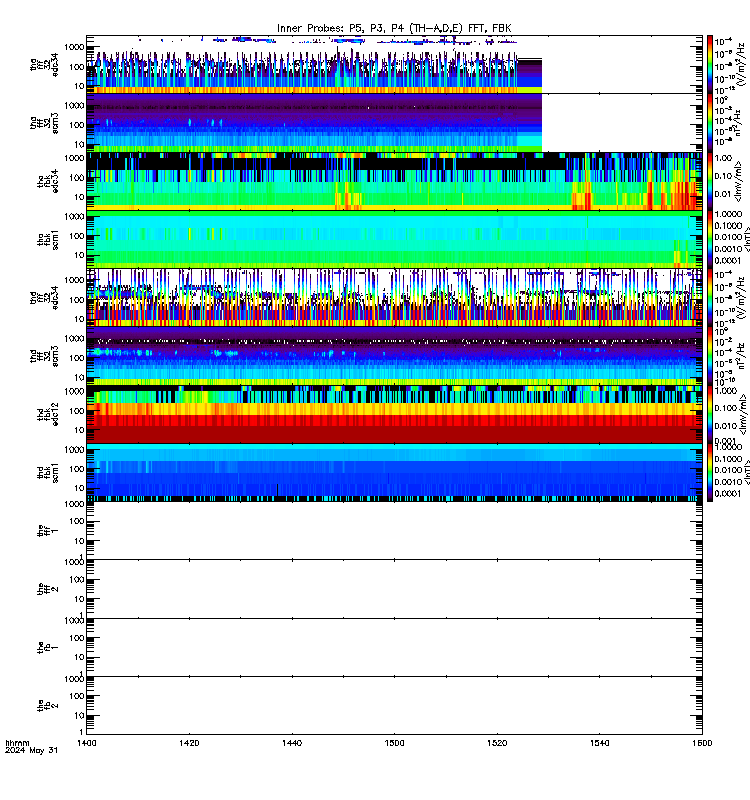Click the "tha fbk edc34" panel label
The image size is (750, 800).
pos(48,181)
